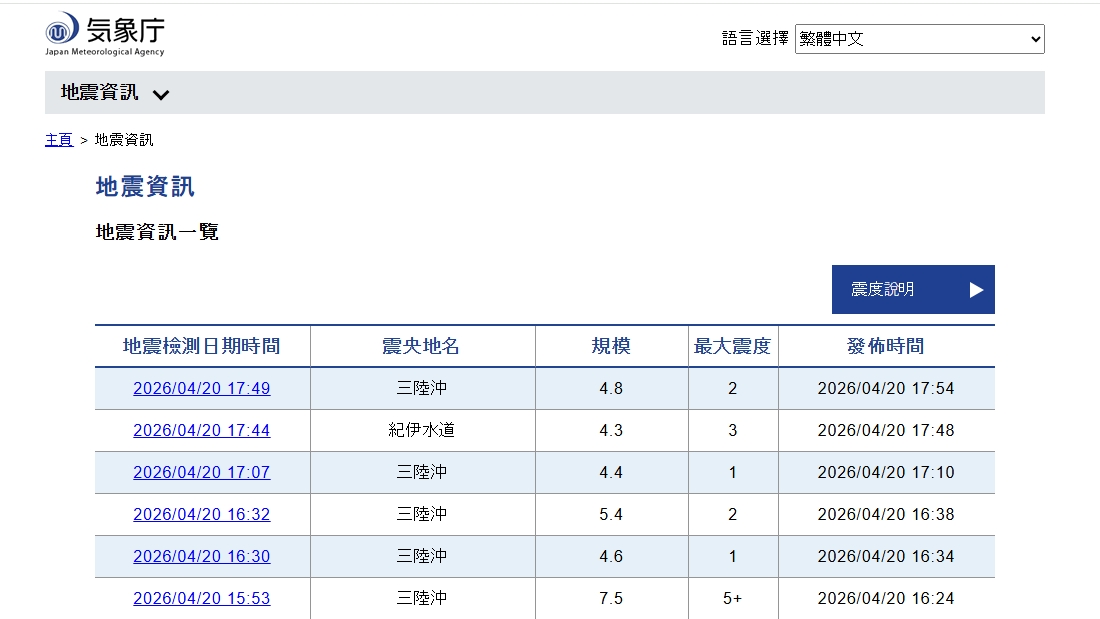Click the 地震檢測日期時間 column header

pos(202,347)
